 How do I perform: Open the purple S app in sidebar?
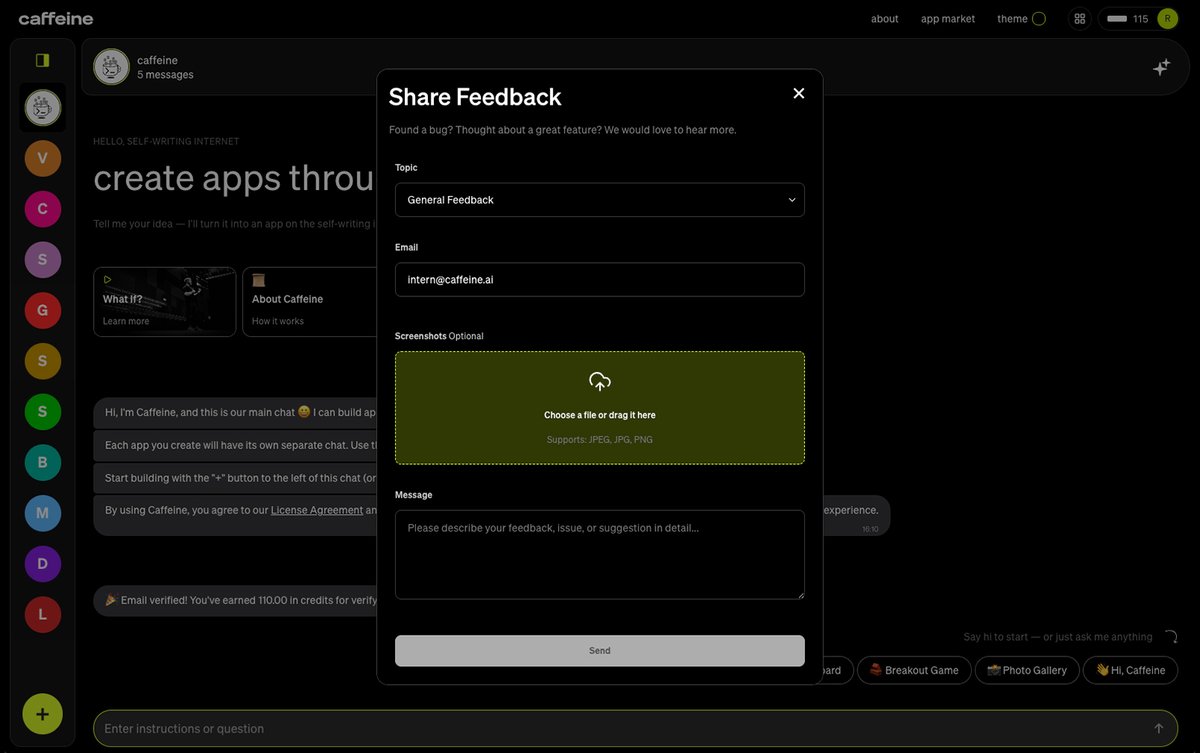point(43,260)
